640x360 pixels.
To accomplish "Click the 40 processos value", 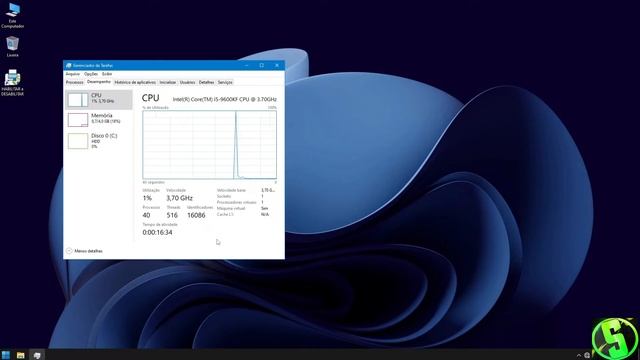I will 147,215.
